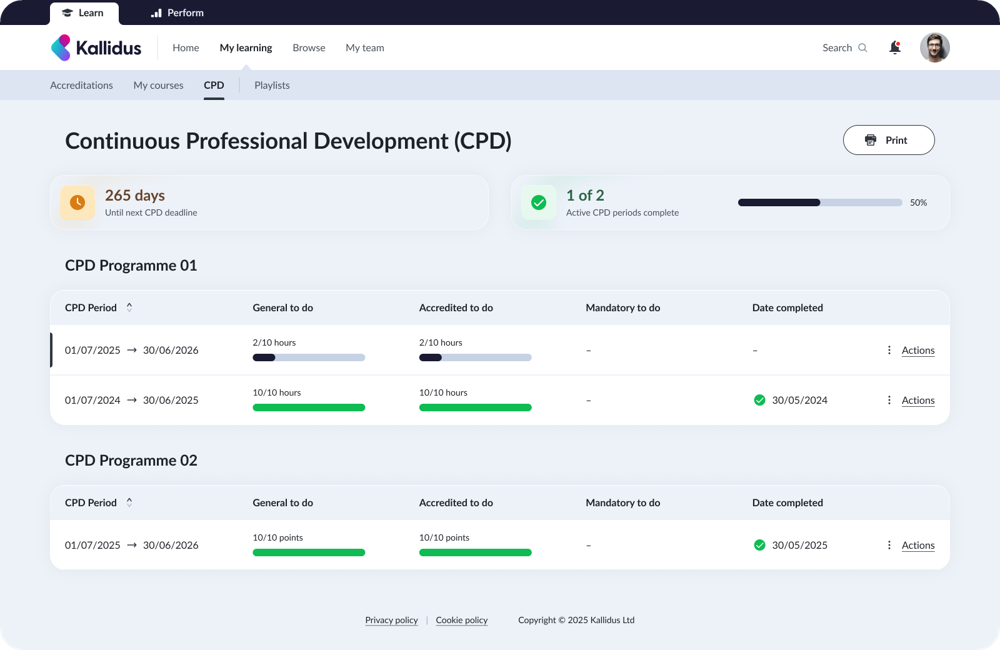1000x650 pixels.
Task: Open the Privacy policy link
Action: point(391,620)
